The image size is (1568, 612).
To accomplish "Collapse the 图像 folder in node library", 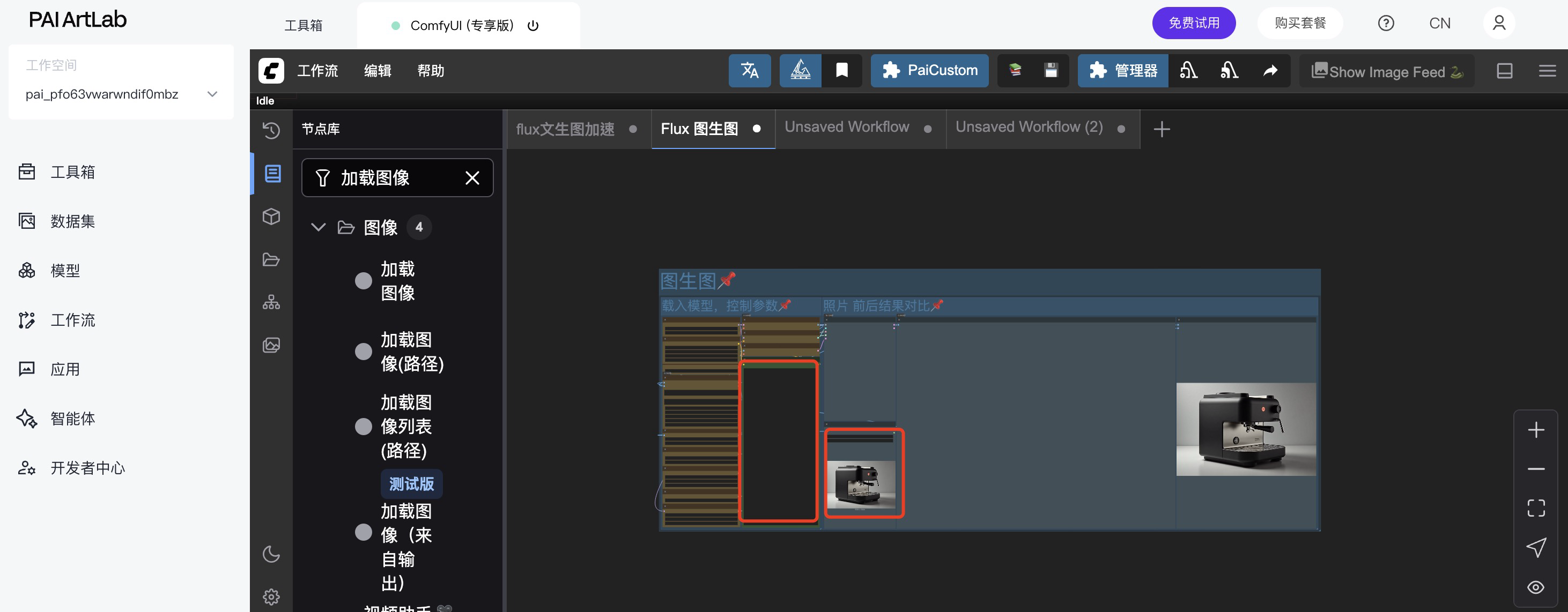I will pyautogui.click(x=318, y=227).
